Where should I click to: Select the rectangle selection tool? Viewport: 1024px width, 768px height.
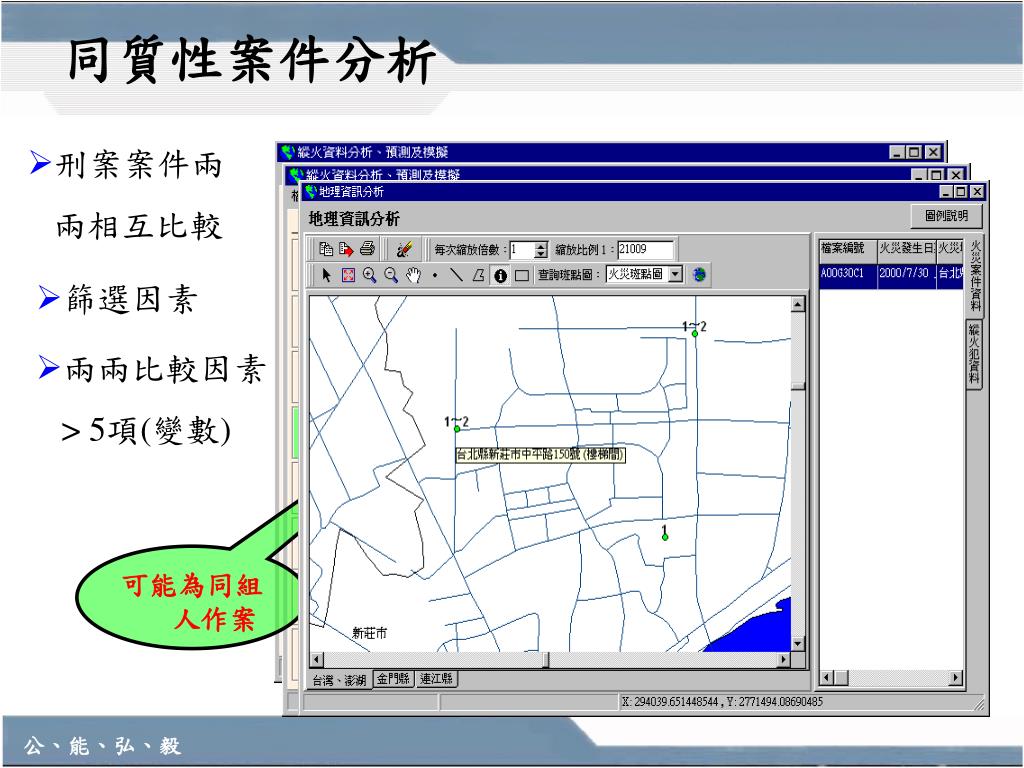pos(522,276)
